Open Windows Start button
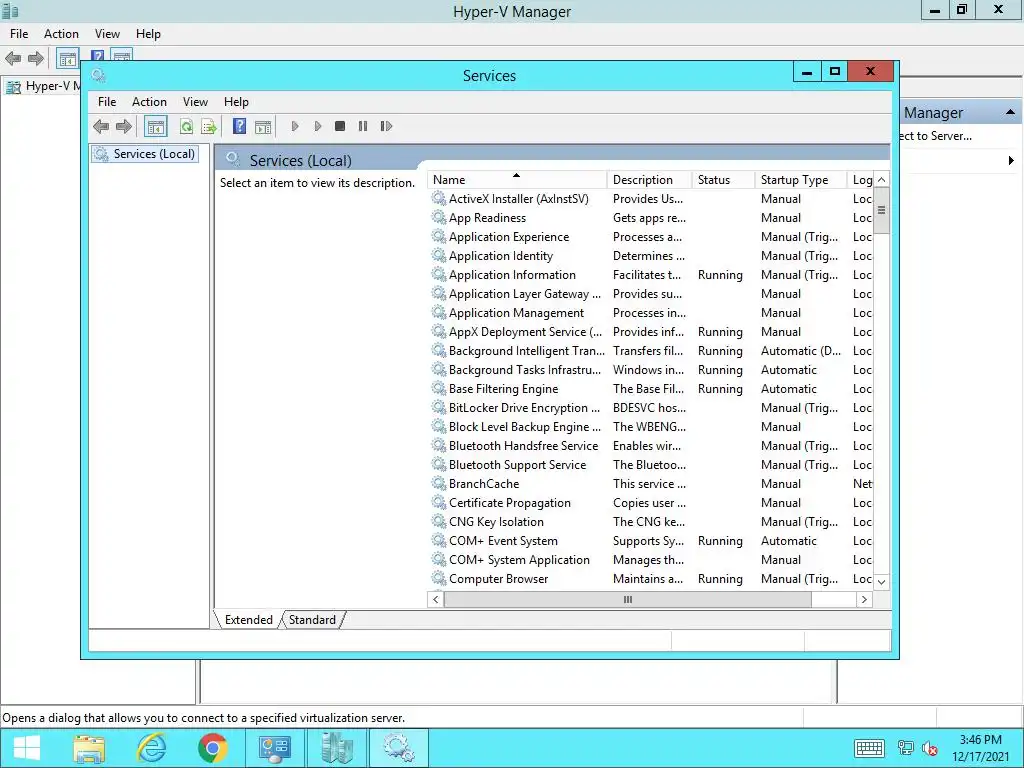This screenshot has width=1024, height=768. pyautogui.click(x=26, y=748)
